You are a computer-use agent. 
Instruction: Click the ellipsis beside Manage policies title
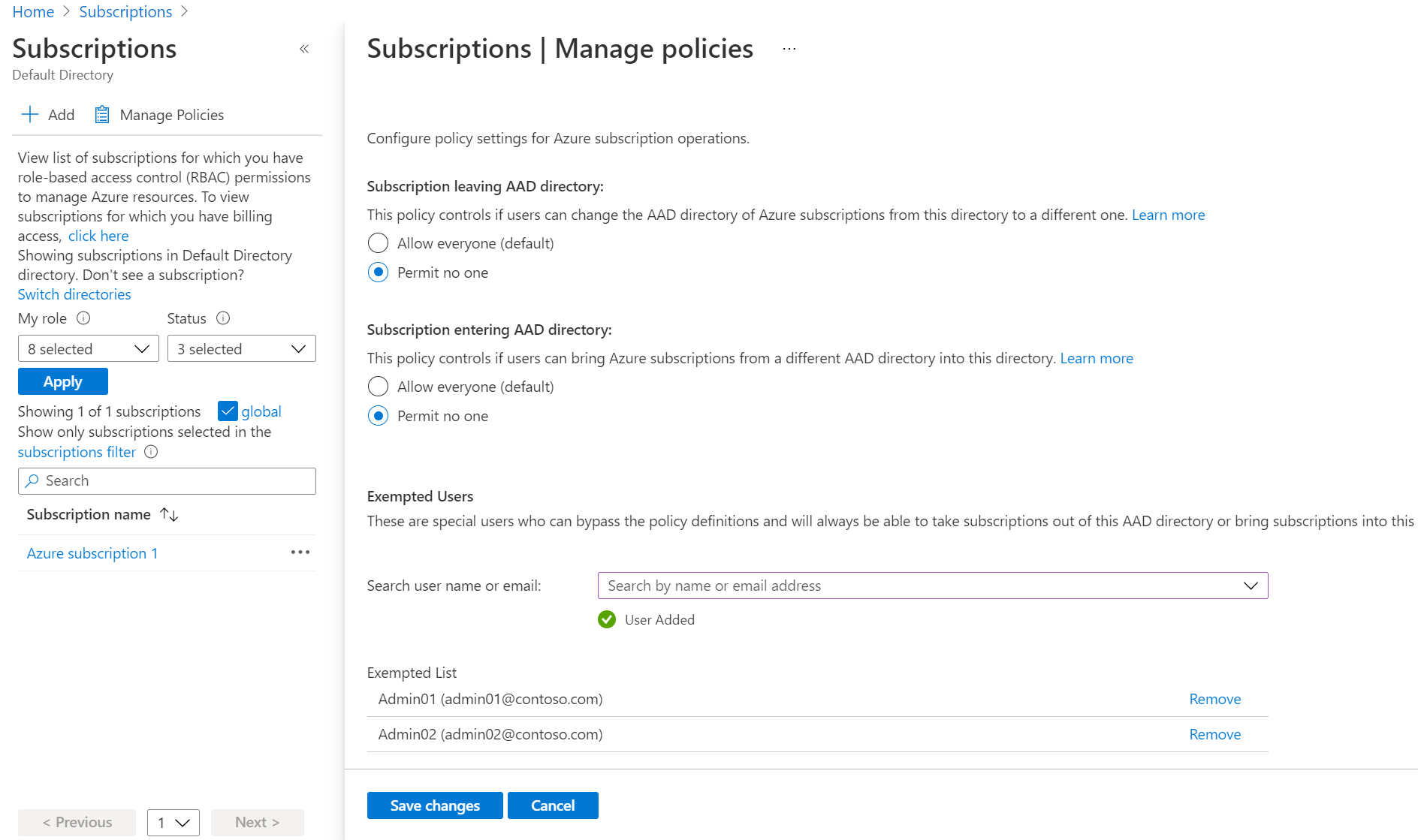[x=789, y=48]
